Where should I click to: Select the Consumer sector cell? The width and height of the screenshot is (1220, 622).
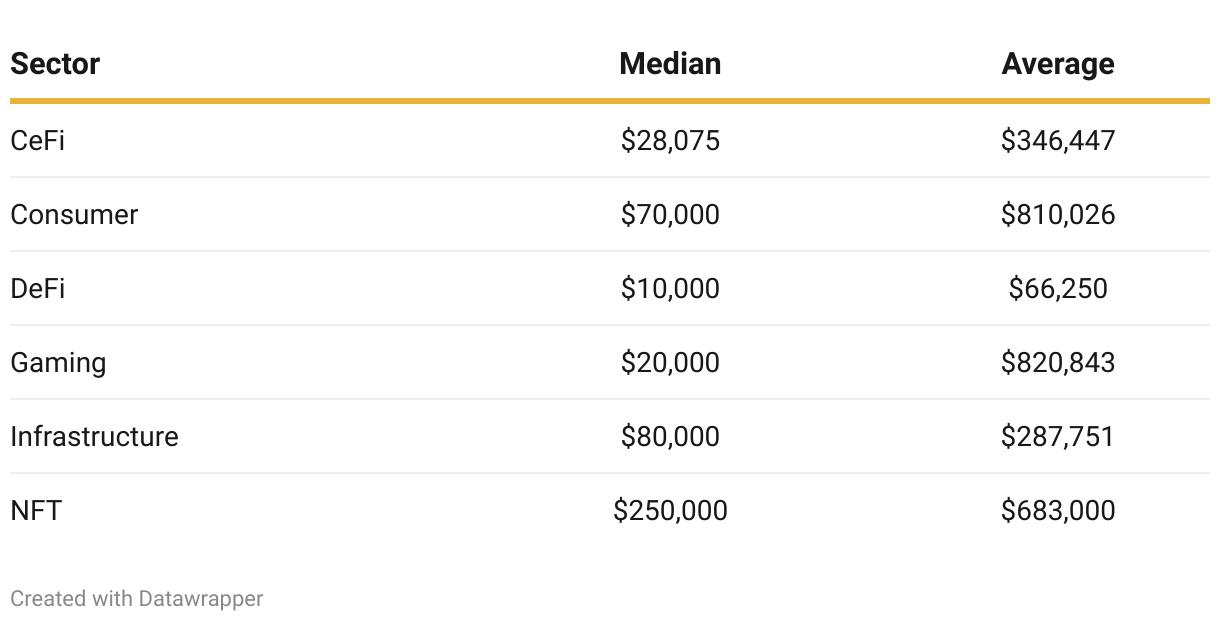[74, 215]
